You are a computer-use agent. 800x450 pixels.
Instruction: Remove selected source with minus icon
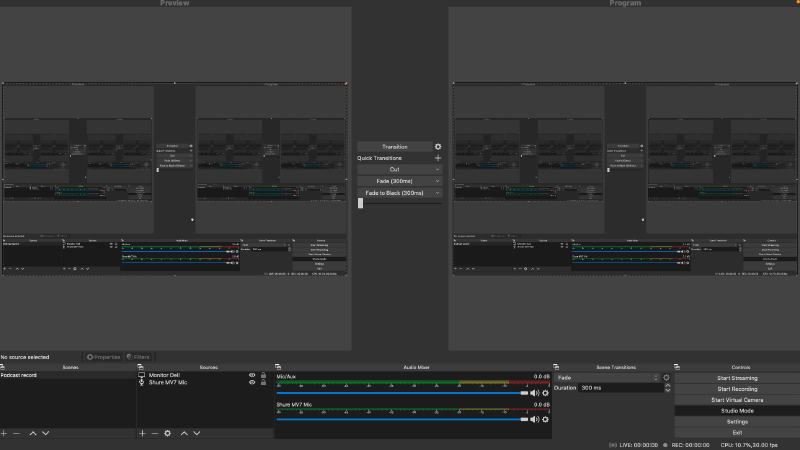154,433
